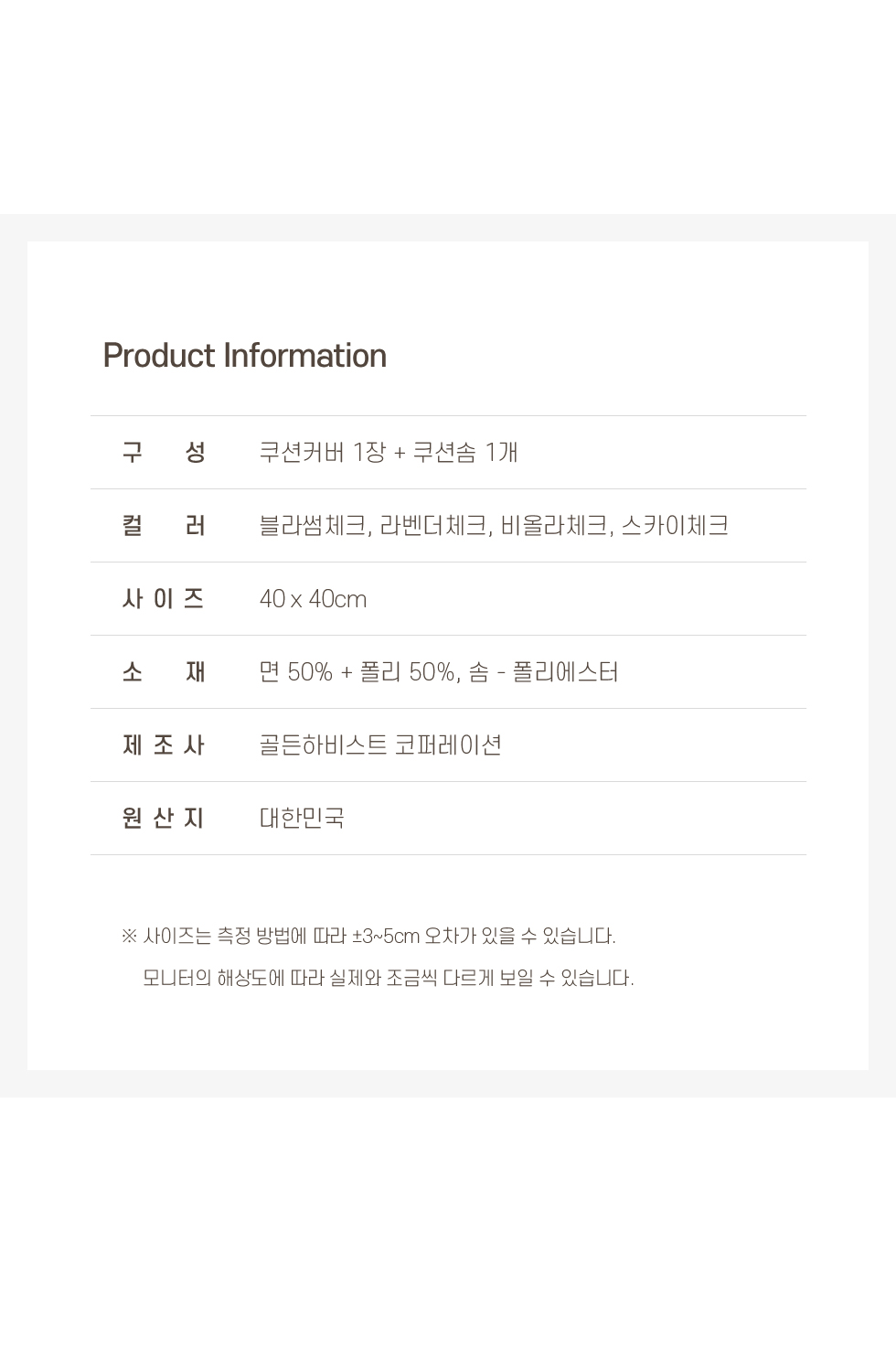This screenshot has width=896, height=1350.
Task: Click the 블라썸체크 color name
Action: point(315,526)
